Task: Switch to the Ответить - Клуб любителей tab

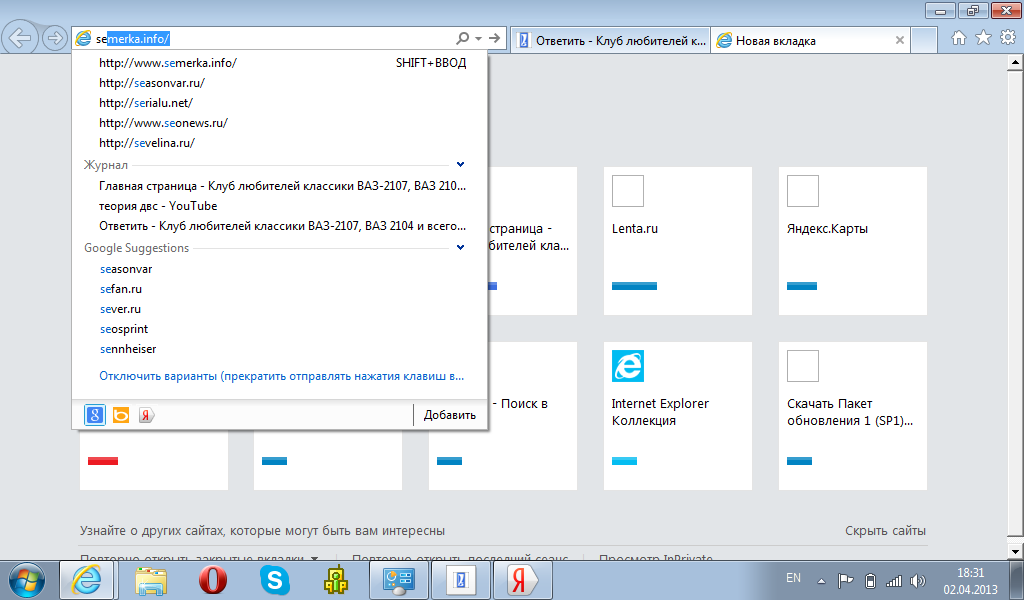Action: [x=610, y=41]
